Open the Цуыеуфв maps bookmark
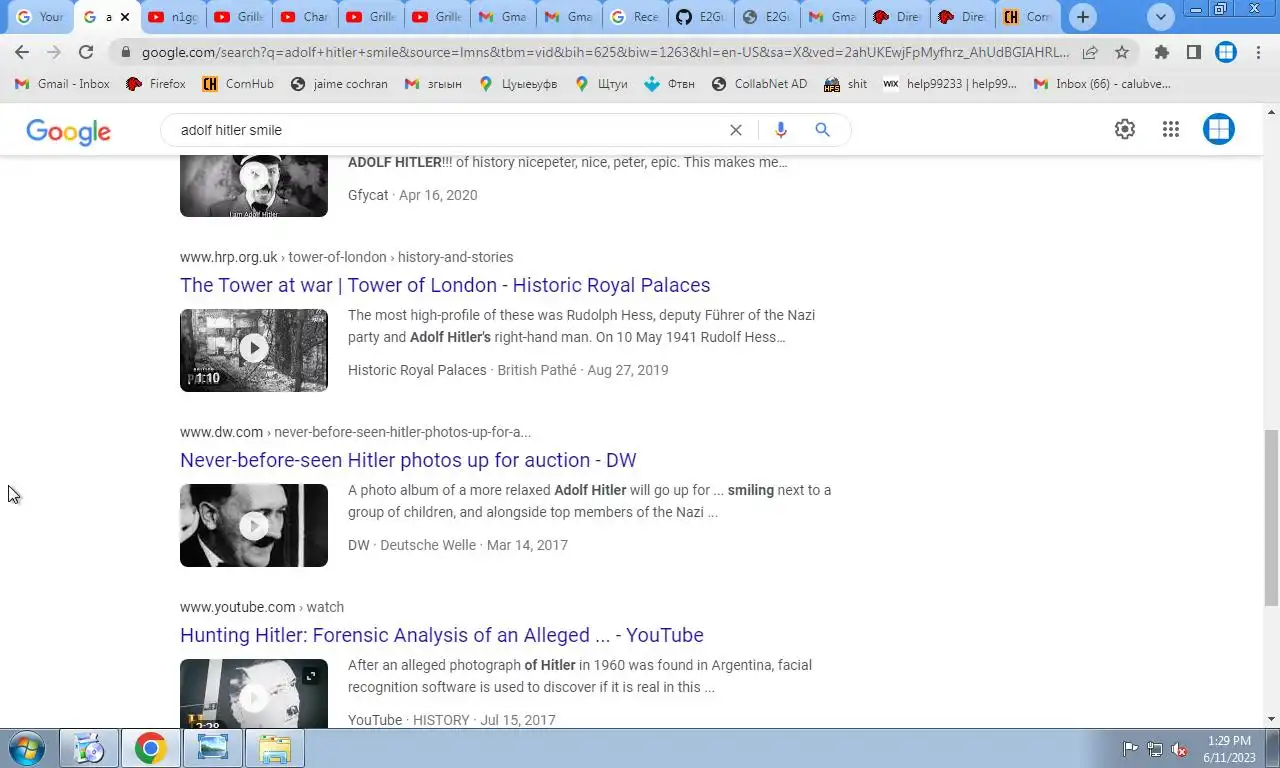The image size is (1280, 768). coord(517,84)
